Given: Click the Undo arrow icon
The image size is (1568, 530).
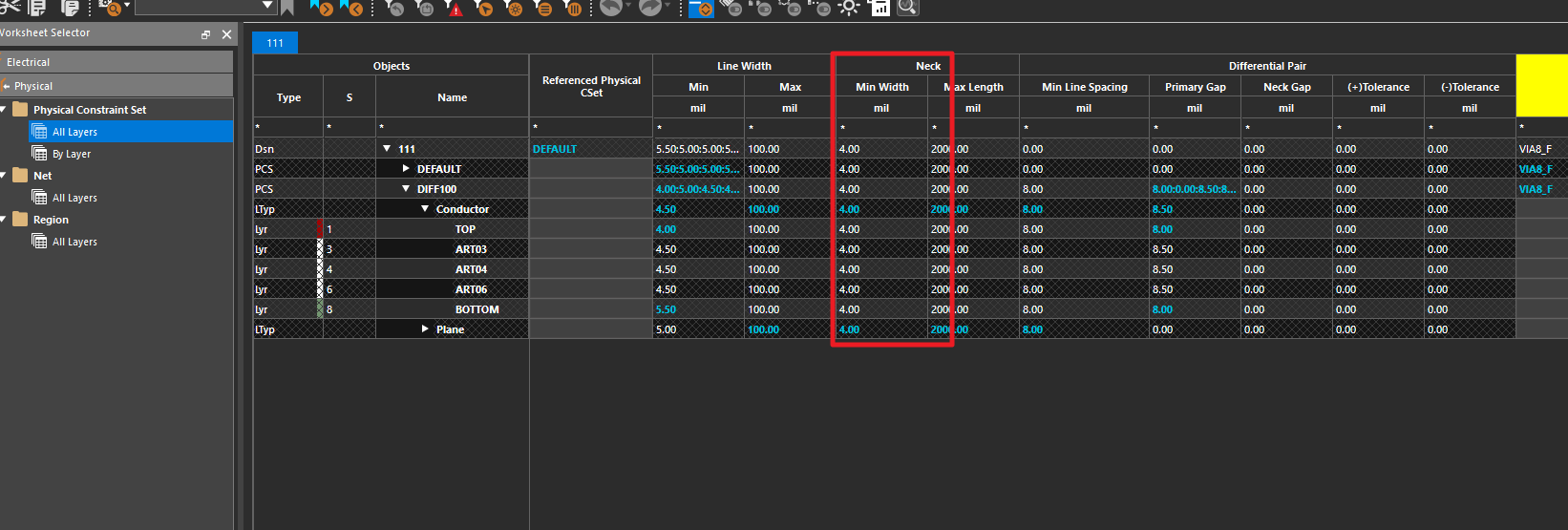Looking at the screenshot, I should pos(610,7).
